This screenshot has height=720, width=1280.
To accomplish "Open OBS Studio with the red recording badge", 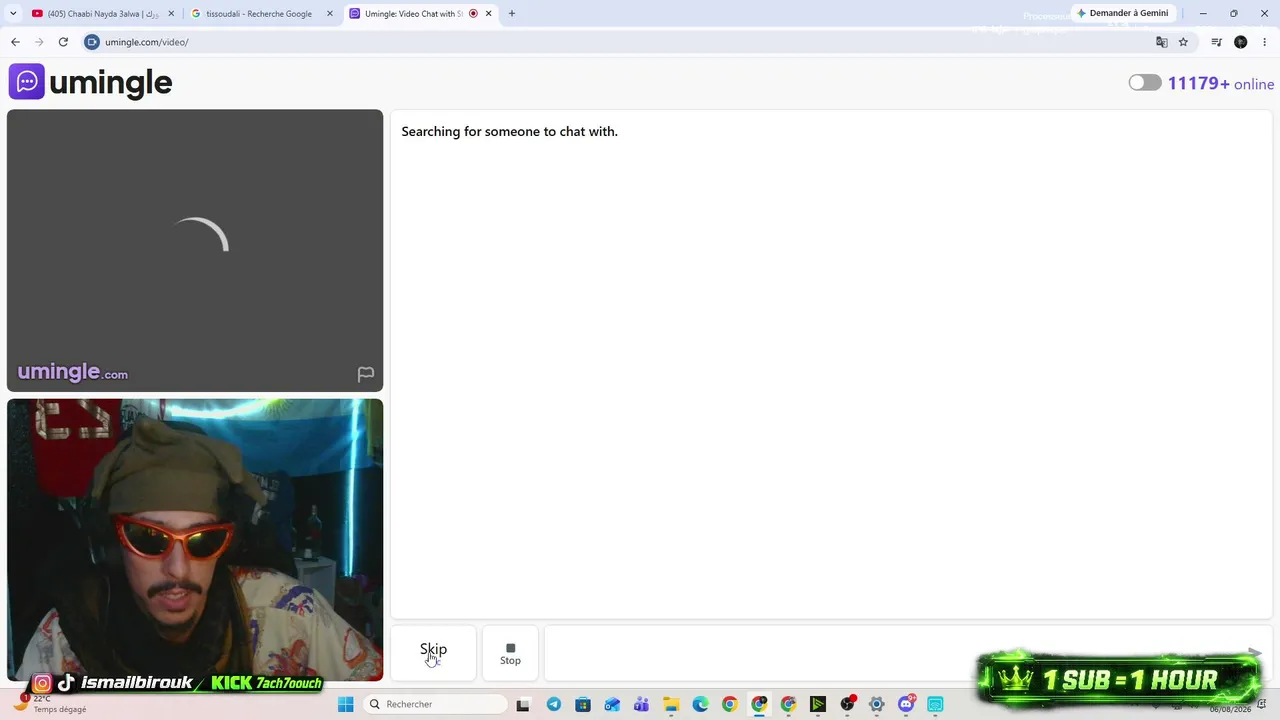I will 848,705.
